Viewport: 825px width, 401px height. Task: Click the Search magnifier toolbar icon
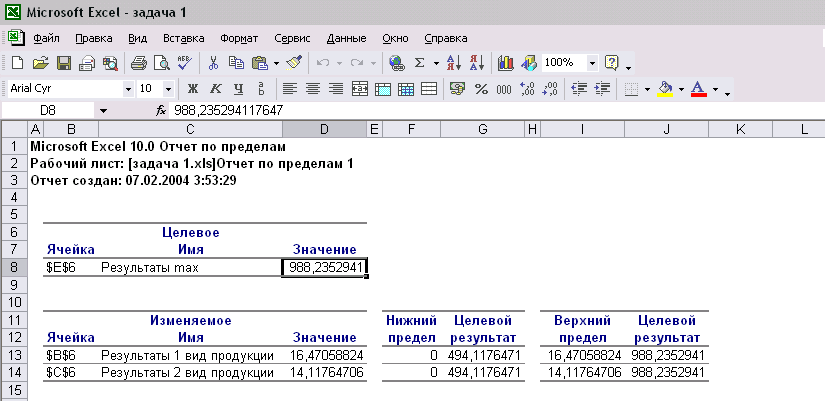[110, 64]
